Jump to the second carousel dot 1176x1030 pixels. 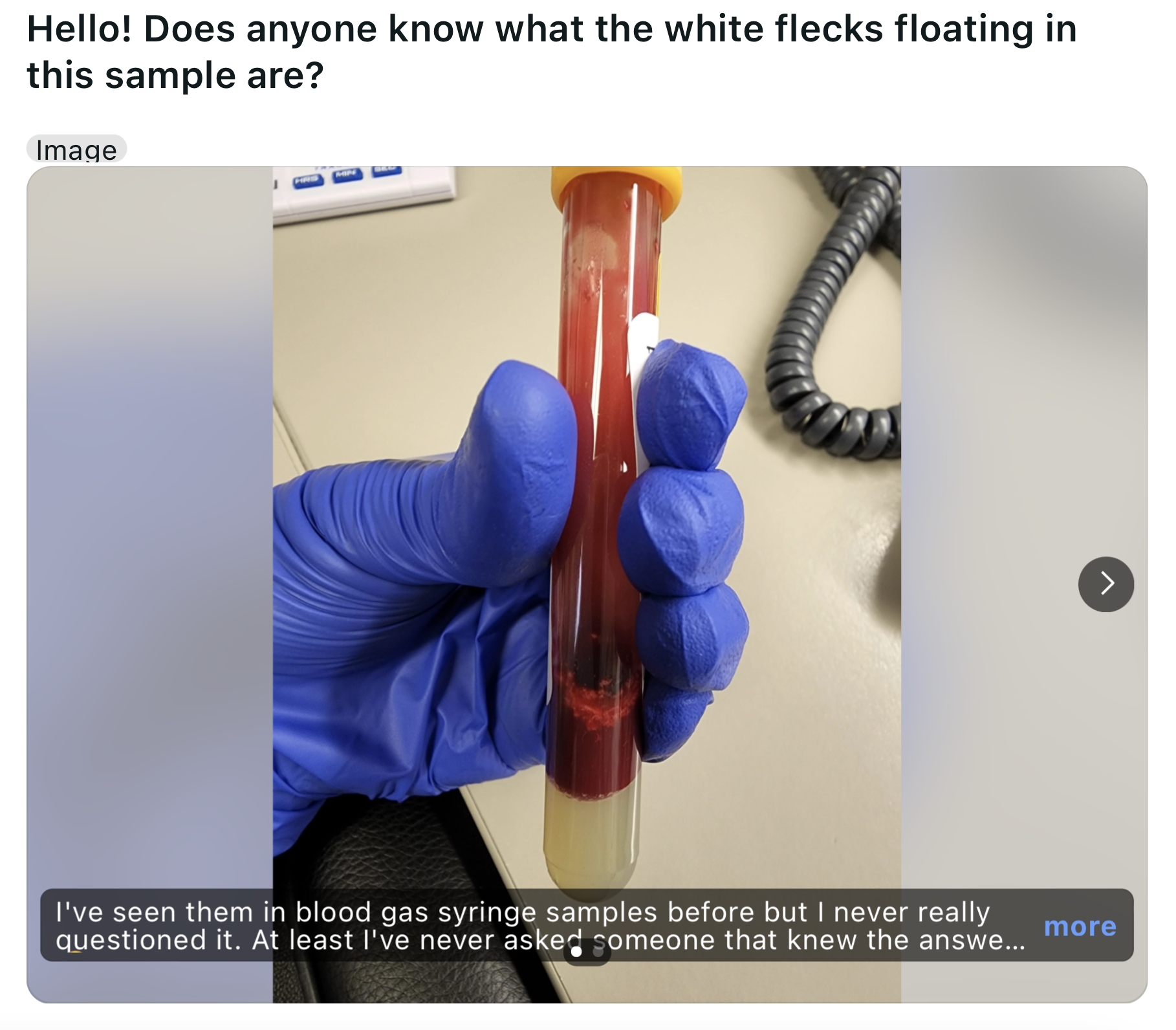[x=598, y=952]
